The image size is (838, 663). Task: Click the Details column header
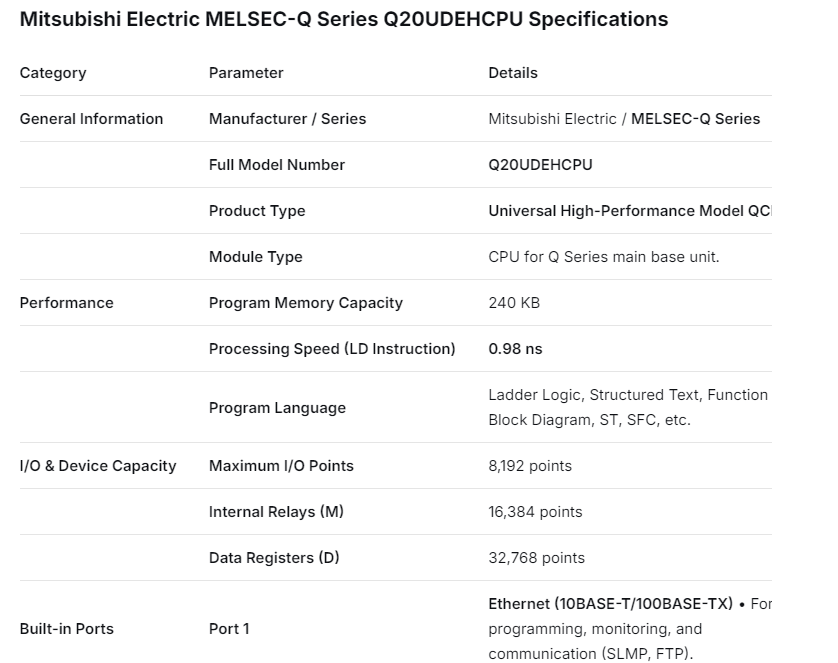[513, 73]
